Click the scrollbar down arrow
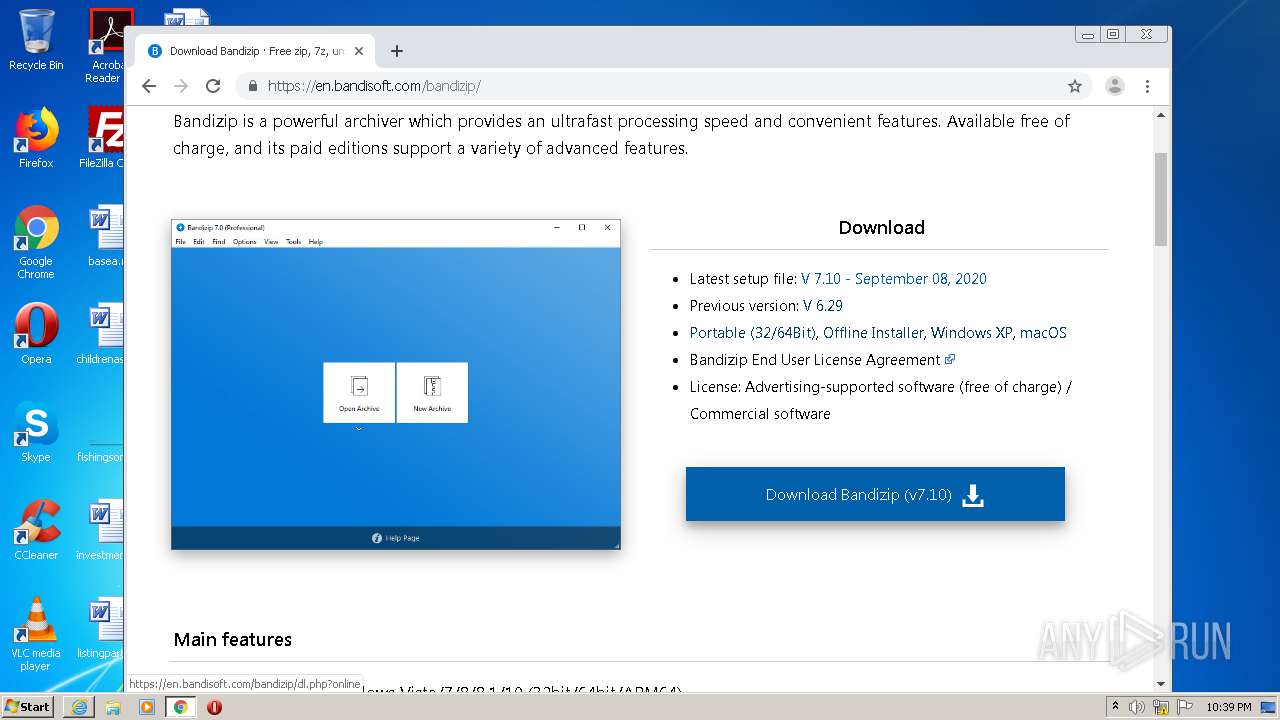1280x720 pixels. point(1161,684)
